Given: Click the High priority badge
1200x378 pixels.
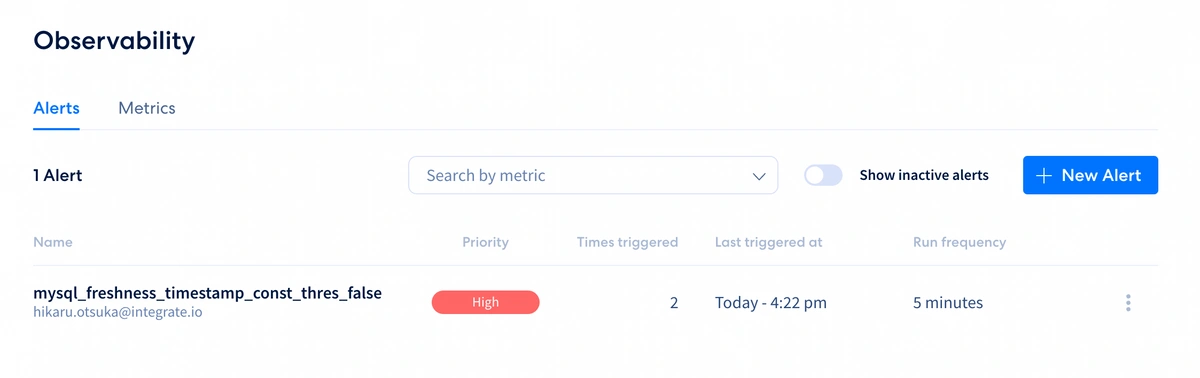Looking at the screenshot, I should (485, 302).
